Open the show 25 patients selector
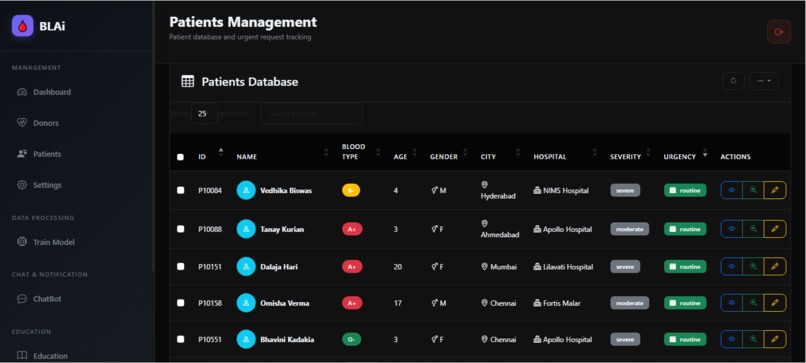This screenshot has height=363, width=806. click(x=204, y=114)
